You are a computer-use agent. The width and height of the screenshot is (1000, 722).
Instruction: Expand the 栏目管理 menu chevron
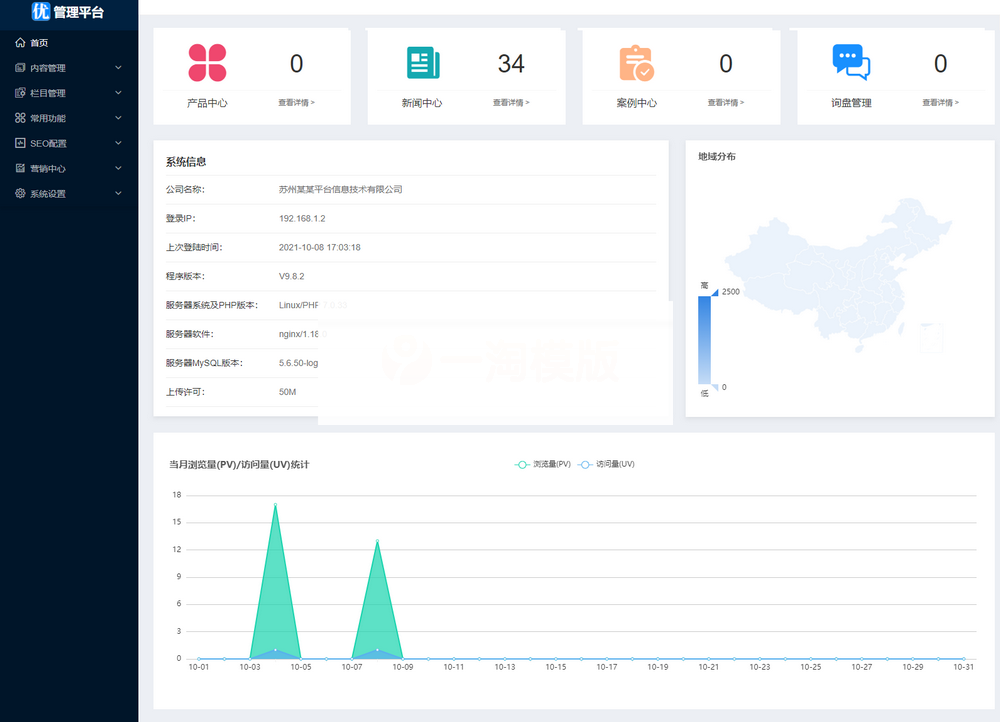[117, 92]
